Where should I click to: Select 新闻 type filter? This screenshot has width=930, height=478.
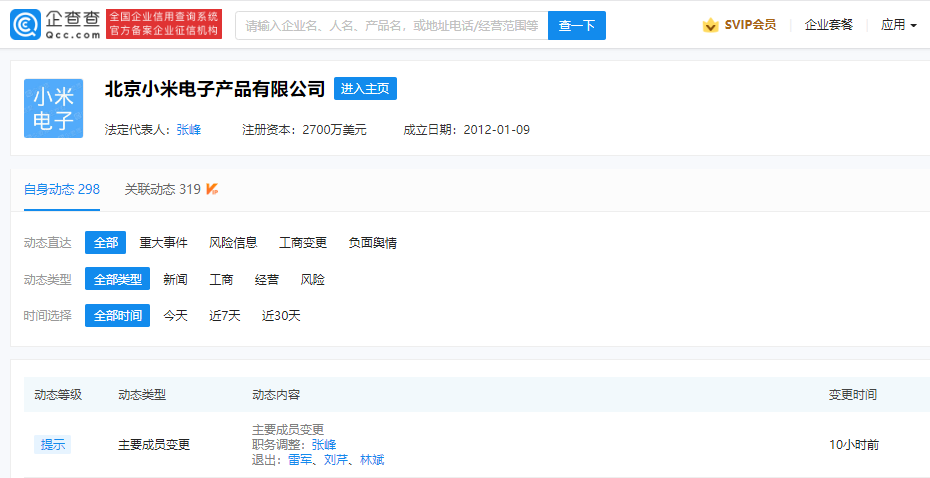coord(176,279)
